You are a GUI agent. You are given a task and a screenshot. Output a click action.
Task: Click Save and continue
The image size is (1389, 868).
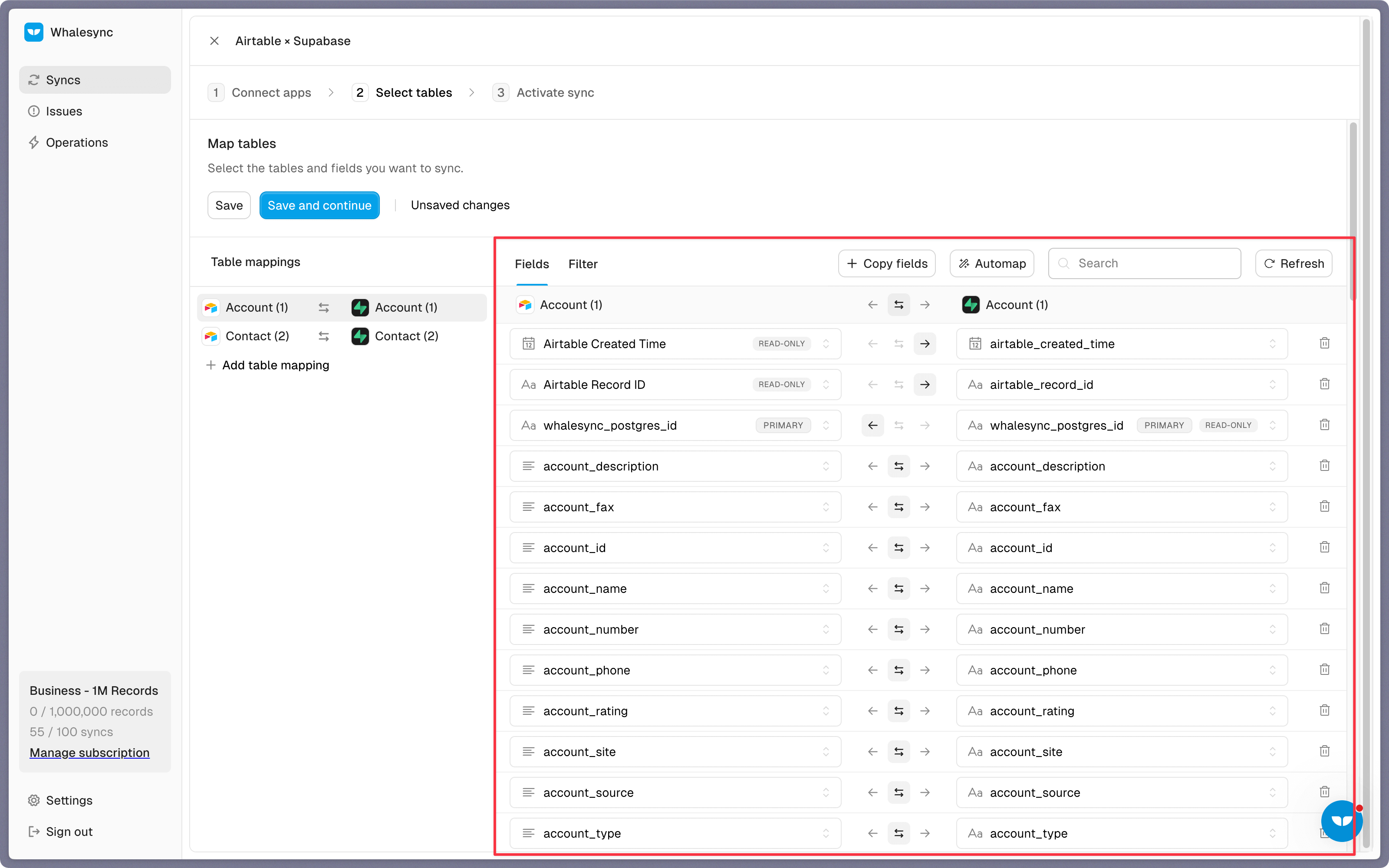319,206
